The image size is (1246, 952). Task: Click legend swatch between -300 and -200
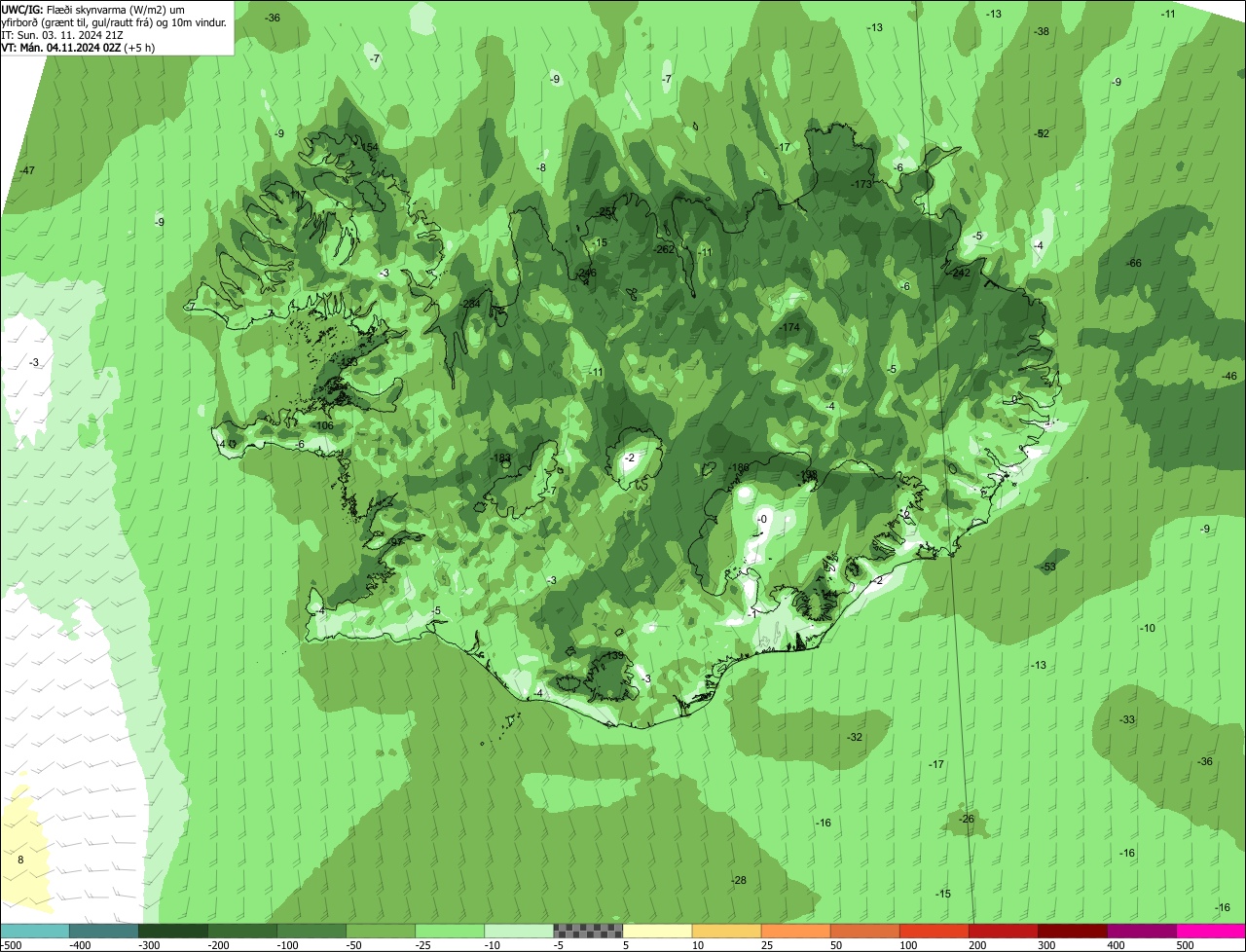tap(172, 931)
